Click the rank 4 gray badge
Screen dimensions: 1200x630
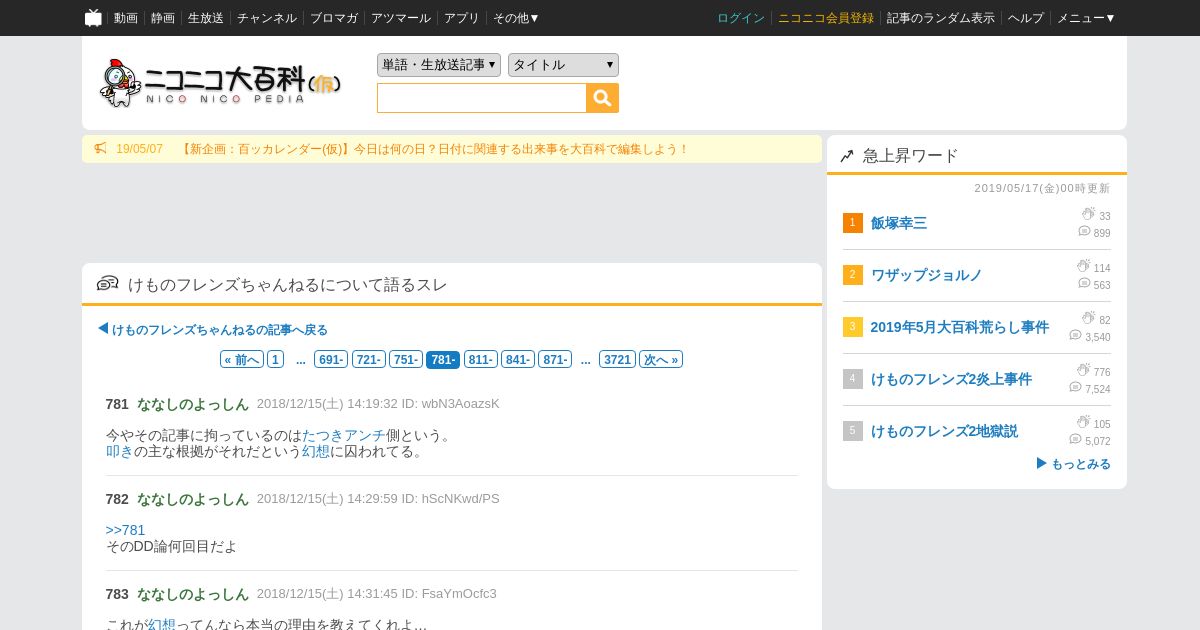(x=852, y=379)
